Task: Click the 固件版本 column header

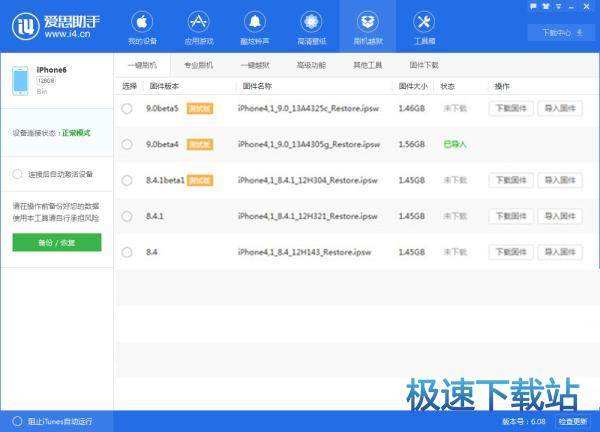Action: (164, 86)
